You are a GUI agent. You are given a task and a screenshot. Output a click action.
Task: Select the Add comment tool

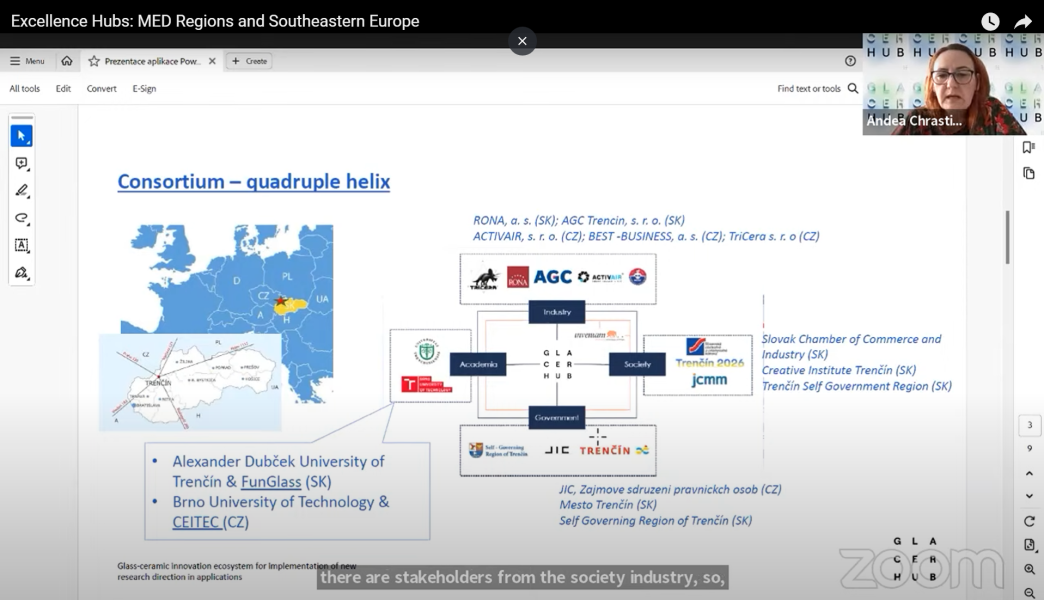pos(21,163)
